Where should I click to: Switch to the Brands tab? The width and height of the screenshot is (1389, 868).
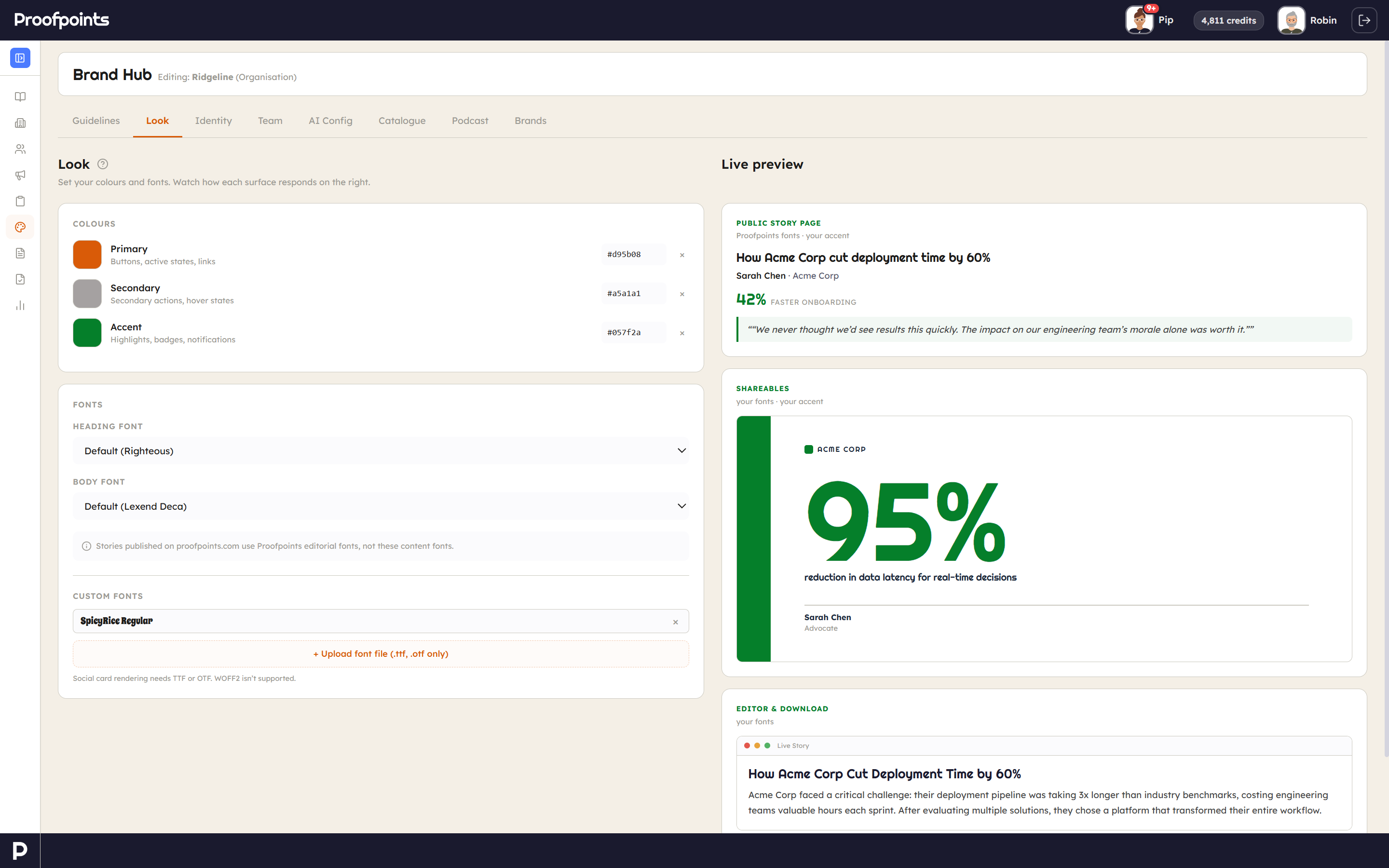[531, 121]
